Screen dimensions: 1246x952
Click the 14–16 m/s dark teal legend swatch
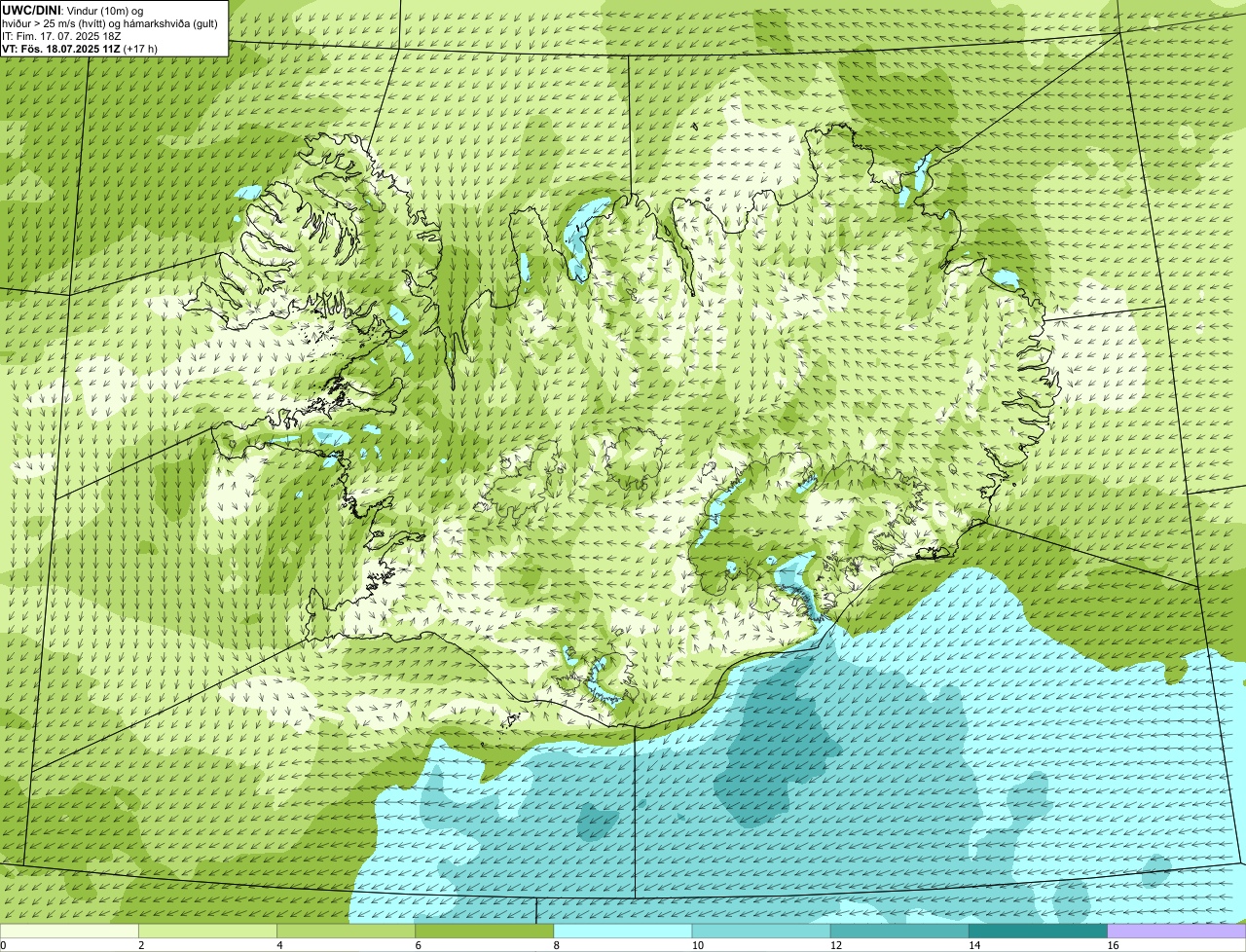[1038, 932]
